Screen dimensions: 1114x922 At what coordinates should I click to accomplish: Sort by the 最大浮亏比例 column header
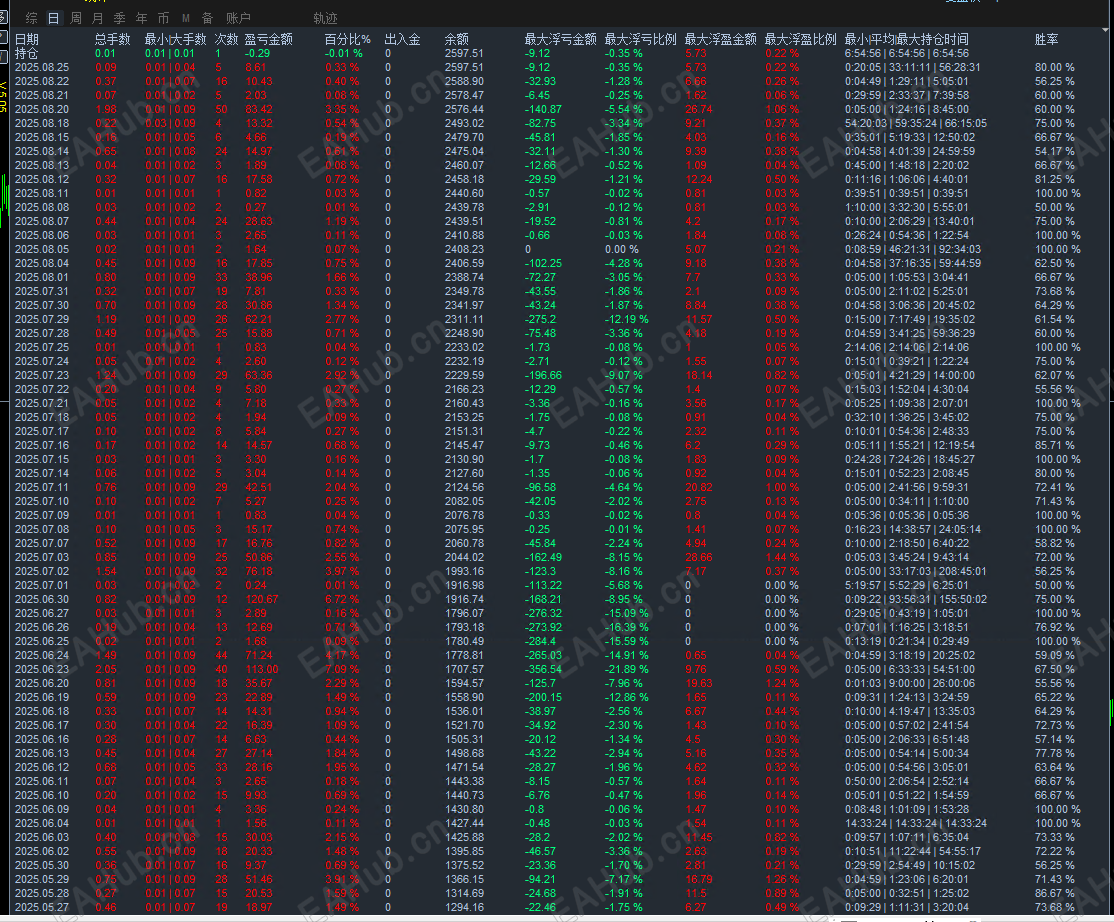click(640, 39)
